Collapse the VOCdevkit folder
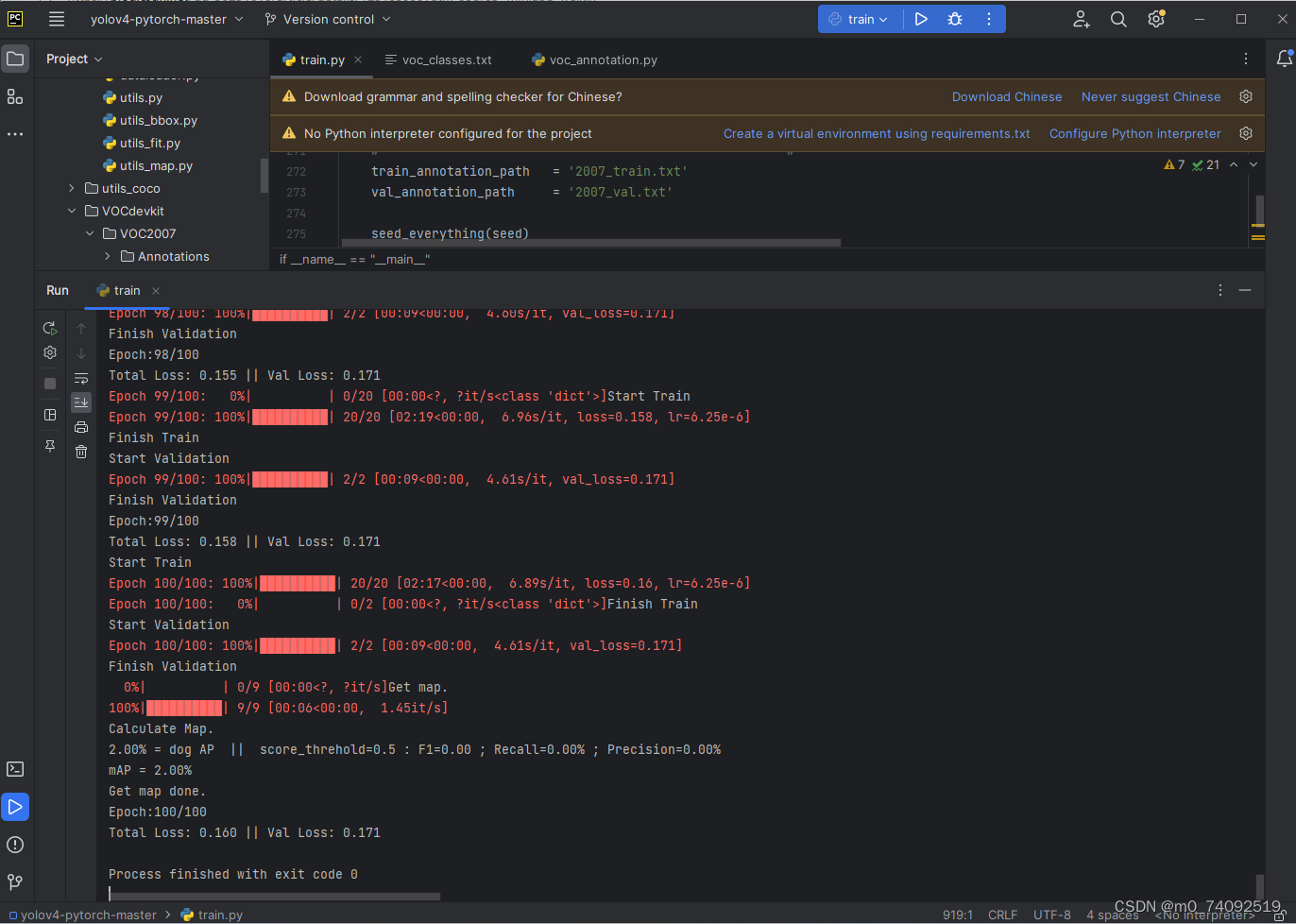This screenshot has height=924, width=1296. (71, 211)
